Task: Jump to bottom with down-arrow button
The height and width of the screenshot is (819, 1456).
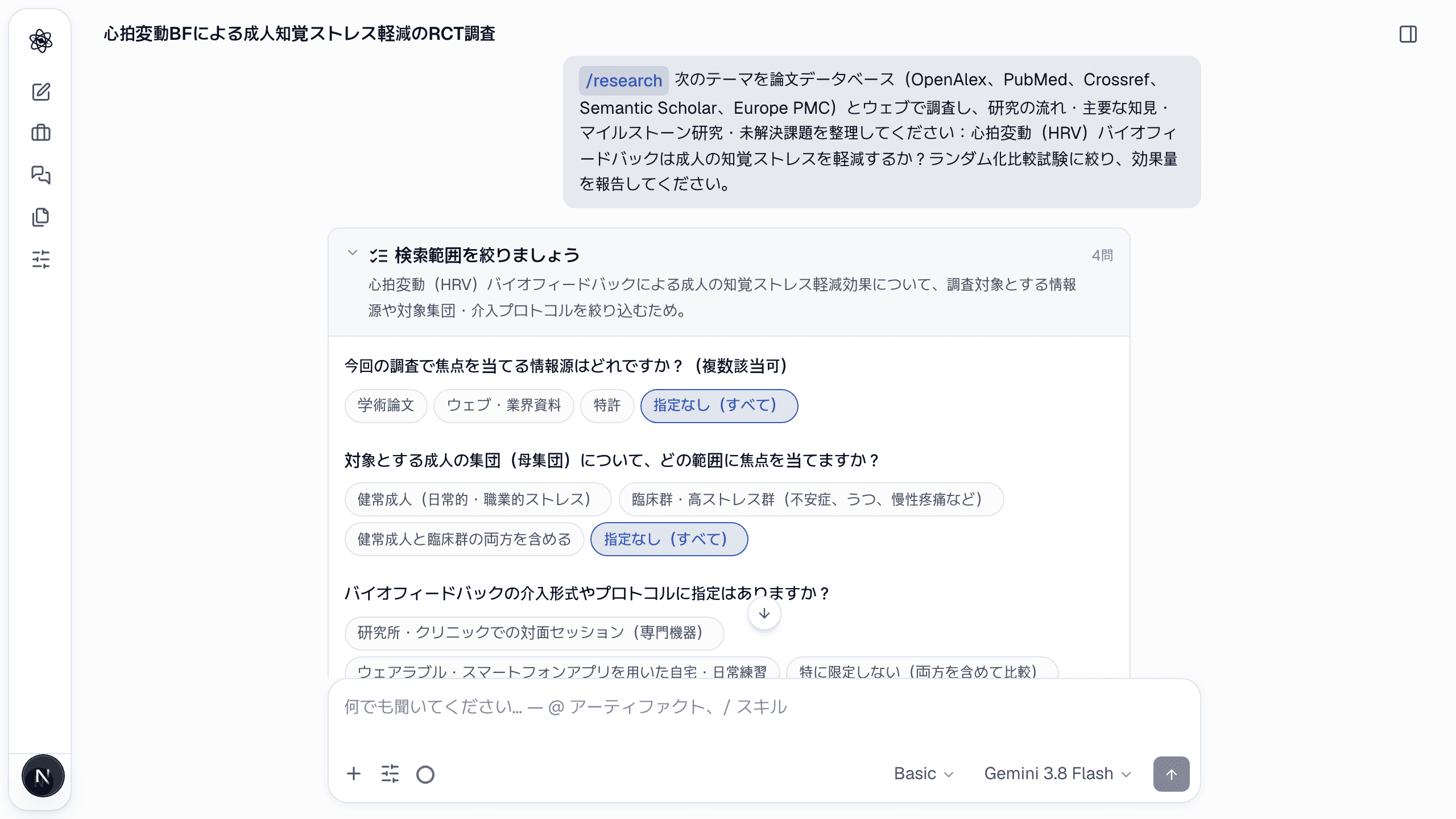Action: coord(764,614)
